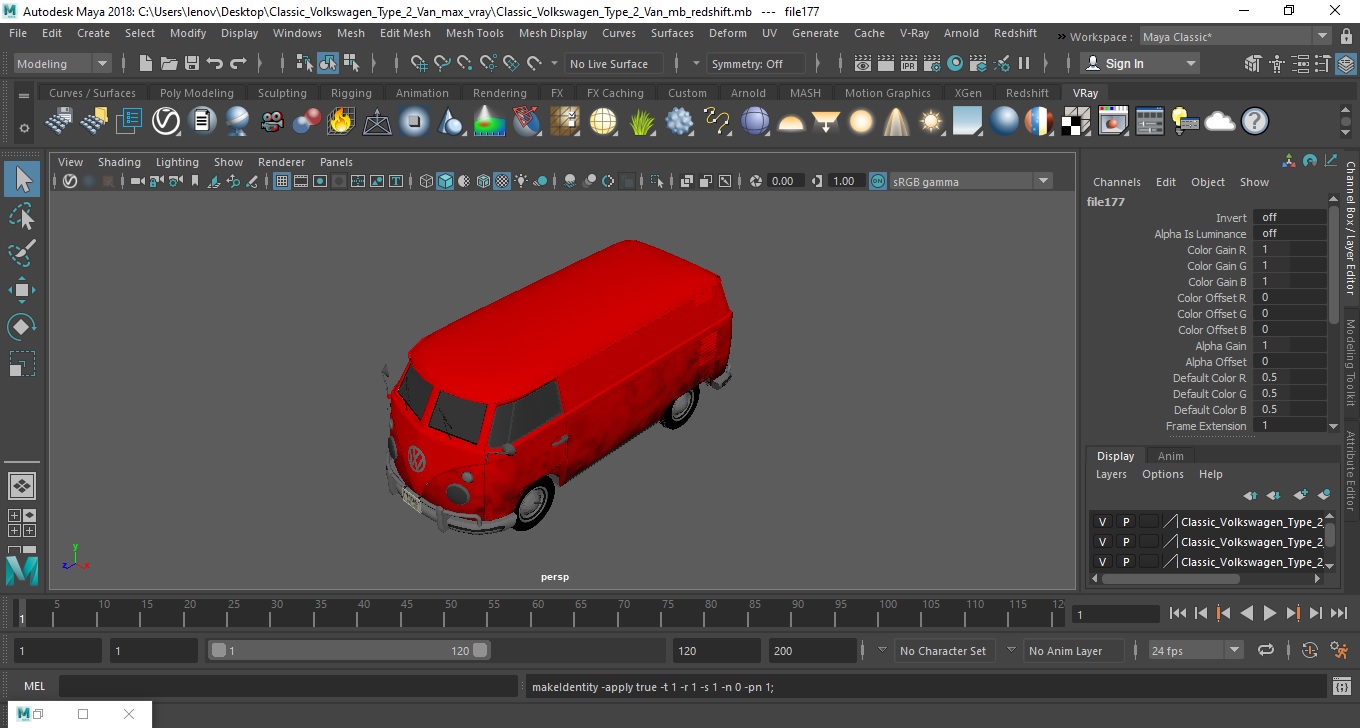This screenshot has width=1360, height=728.
Task: Open V-Ray help question mark icon
Action: click(x=1255, y=122)
